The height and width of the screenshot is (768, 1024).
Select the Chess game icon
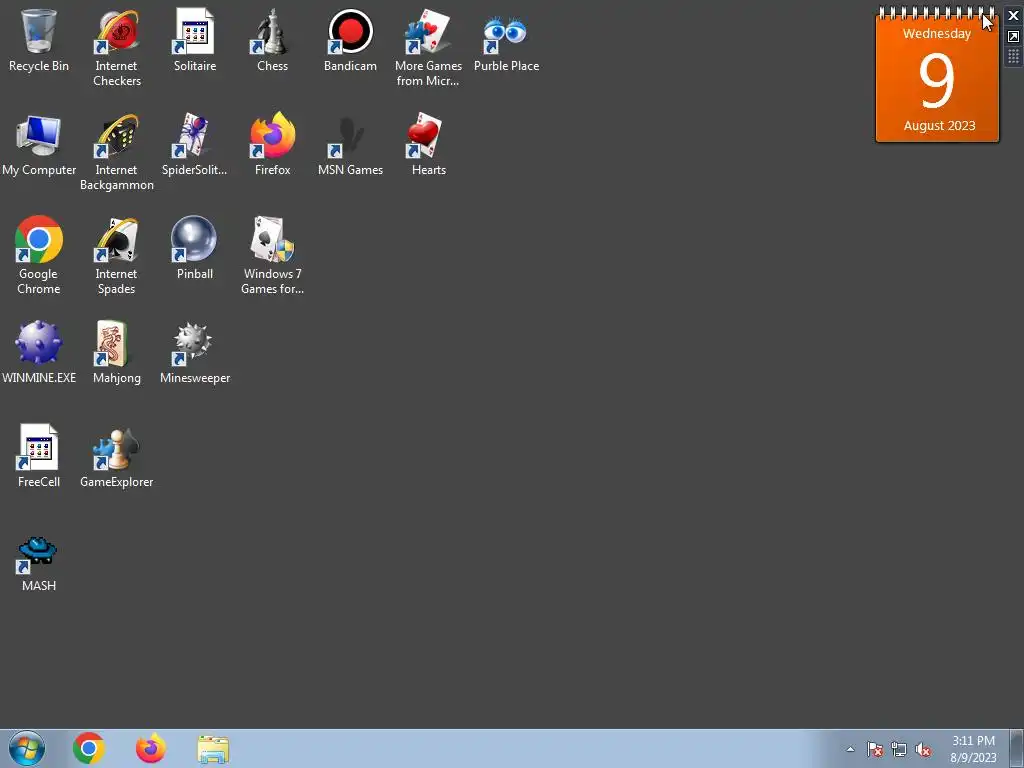272,40
